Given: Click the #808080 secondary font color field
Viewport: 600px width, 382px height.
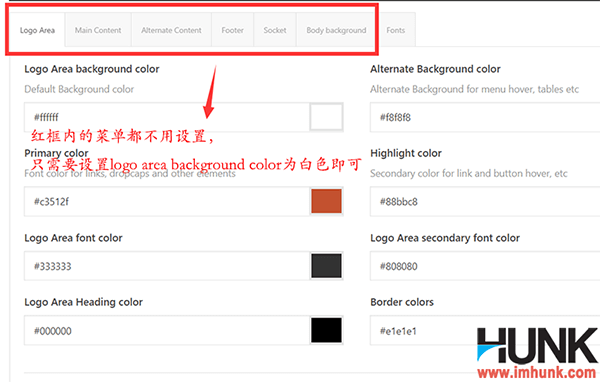Looking at the screenshot, I should pos(485,266).
